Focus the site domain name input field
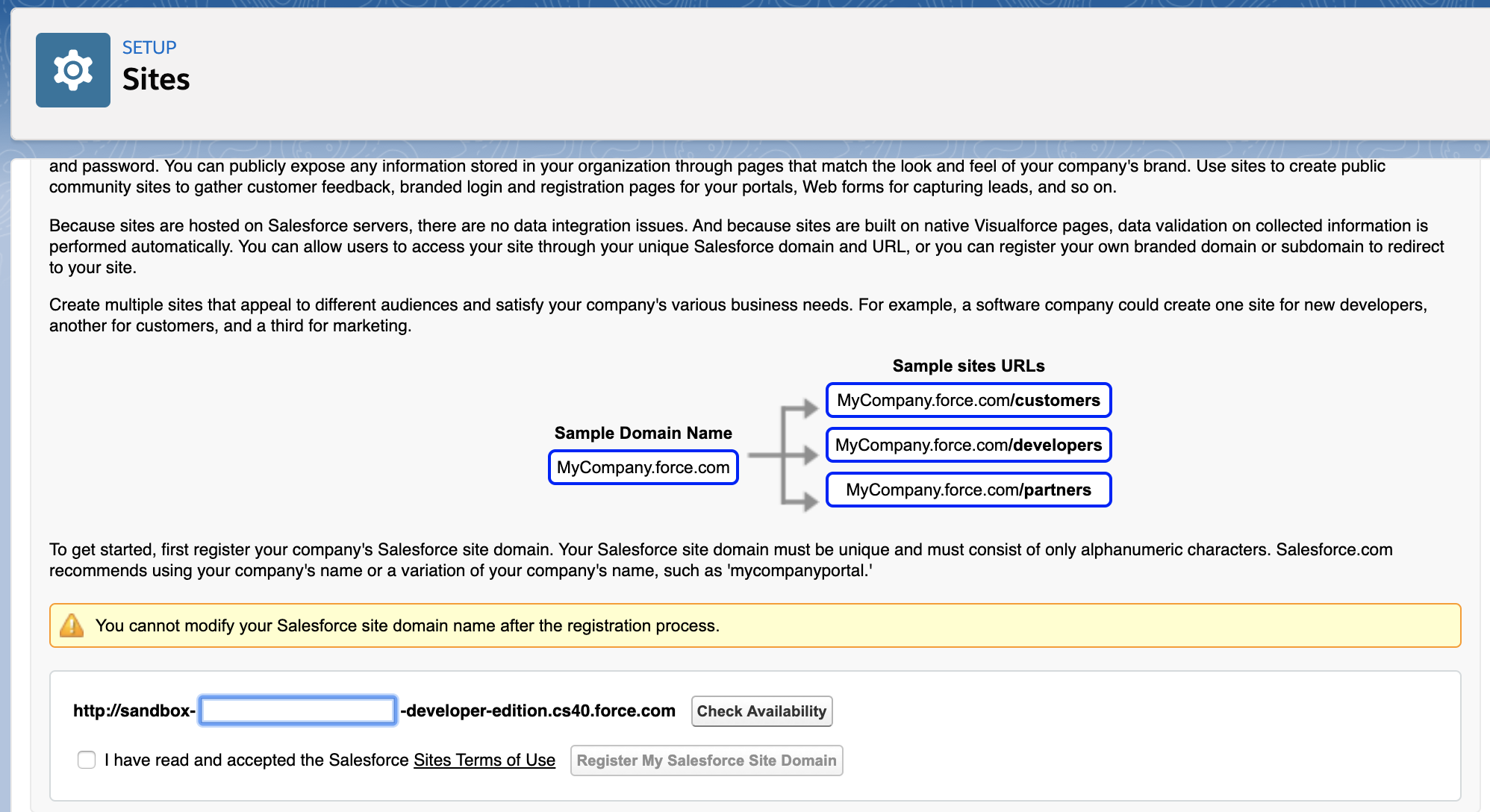The height and width of the screenshot is (812, 1490). click(298, 710)
